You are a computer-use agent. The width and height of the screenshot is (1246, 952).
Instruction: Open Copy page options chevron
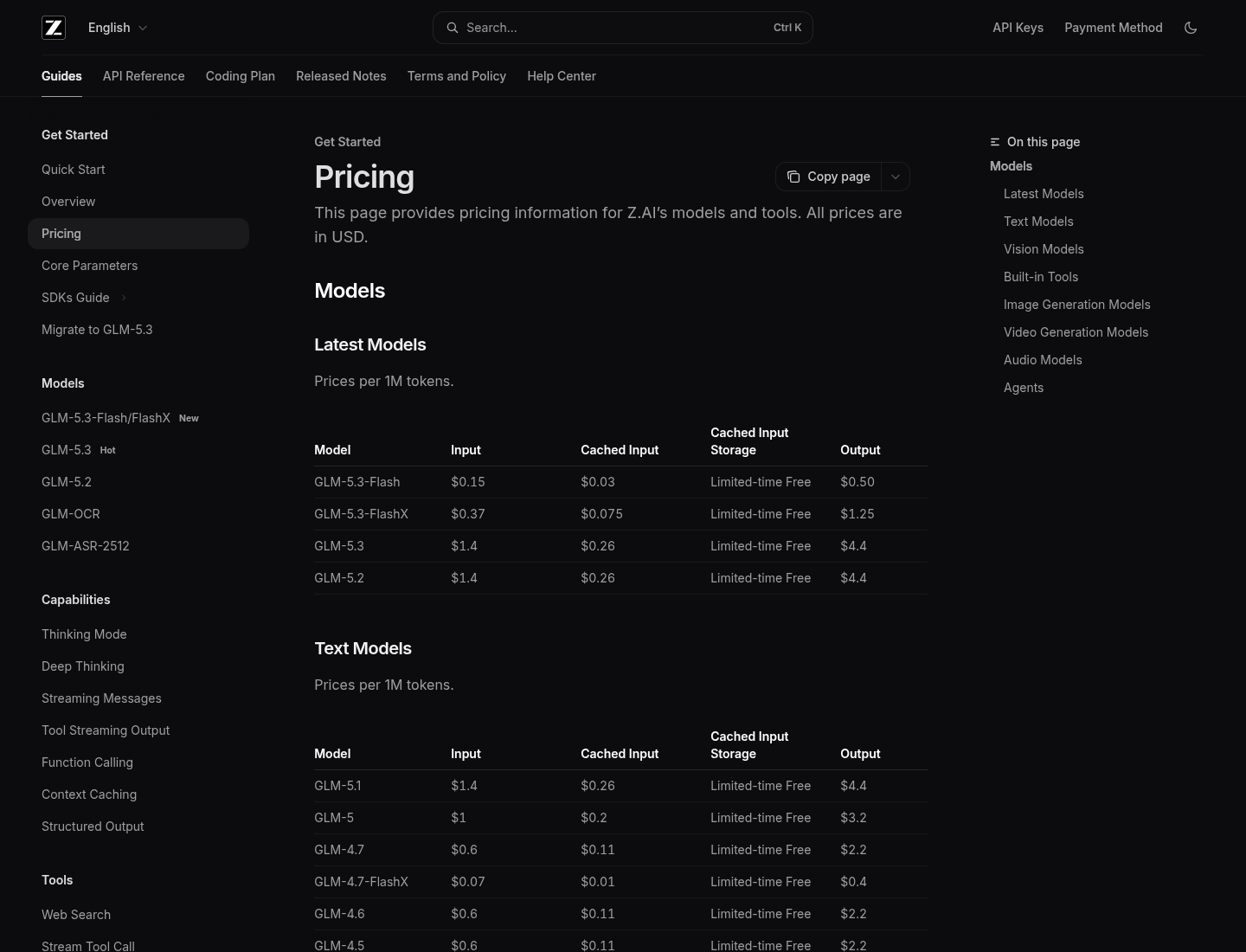[896, 177]
